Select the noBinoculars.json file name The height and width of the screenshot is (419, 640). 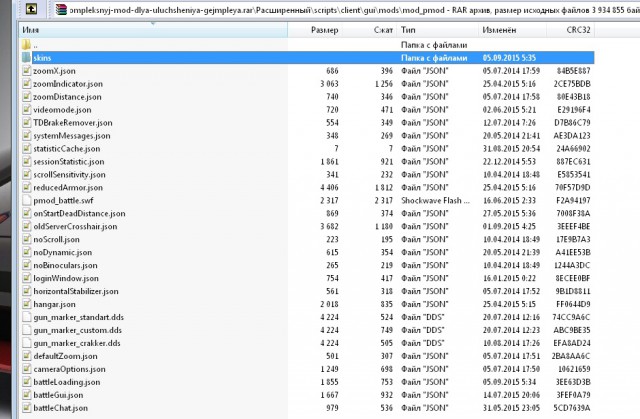(65, 266)
